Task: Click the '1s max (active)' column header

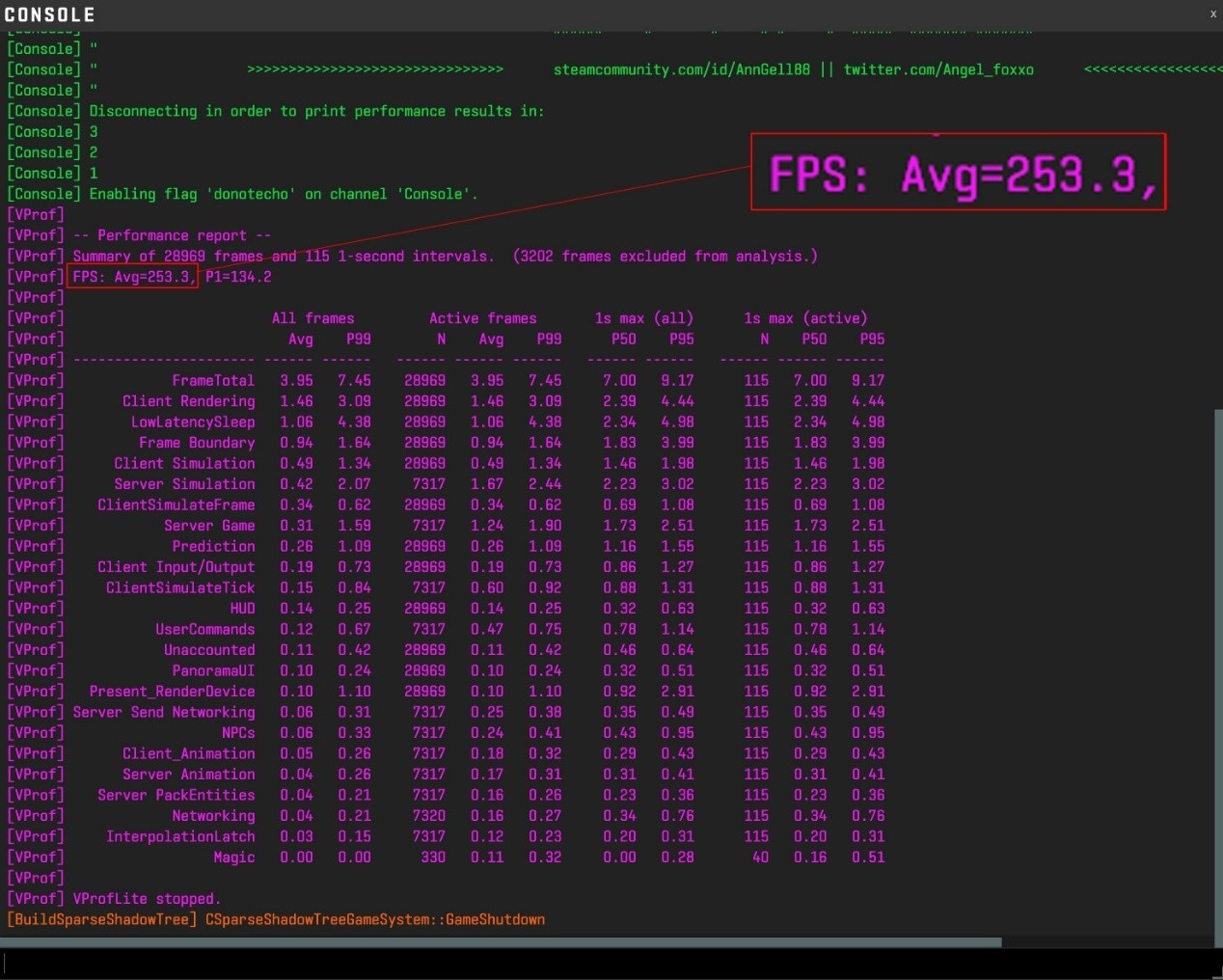Action: point(804,318)
